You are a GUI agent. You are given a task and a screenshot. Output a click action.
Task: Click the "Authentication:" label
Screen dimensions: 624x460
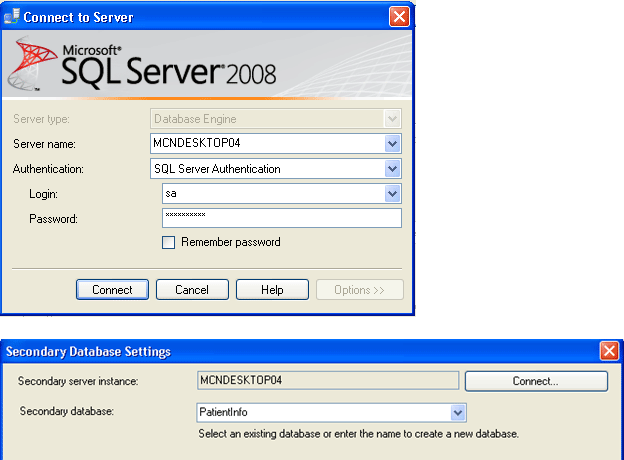tap(48, 169)
